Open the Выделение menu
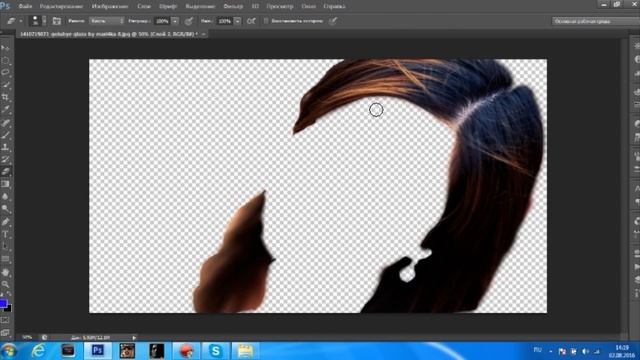 [x=200, y=6]
